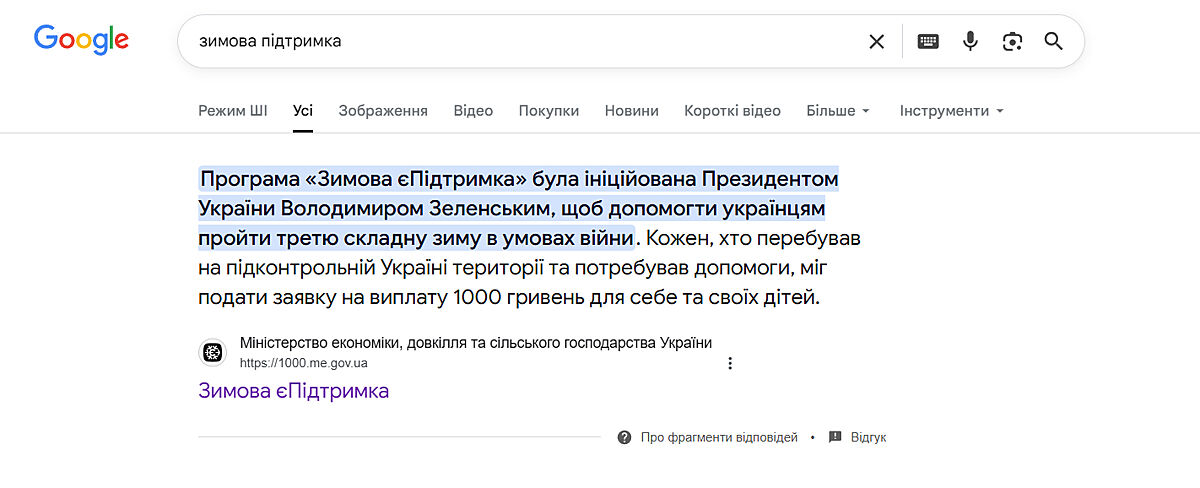1200x488 pixels.
Task: Select the Відео tab
Action: [x=473, y=111]
